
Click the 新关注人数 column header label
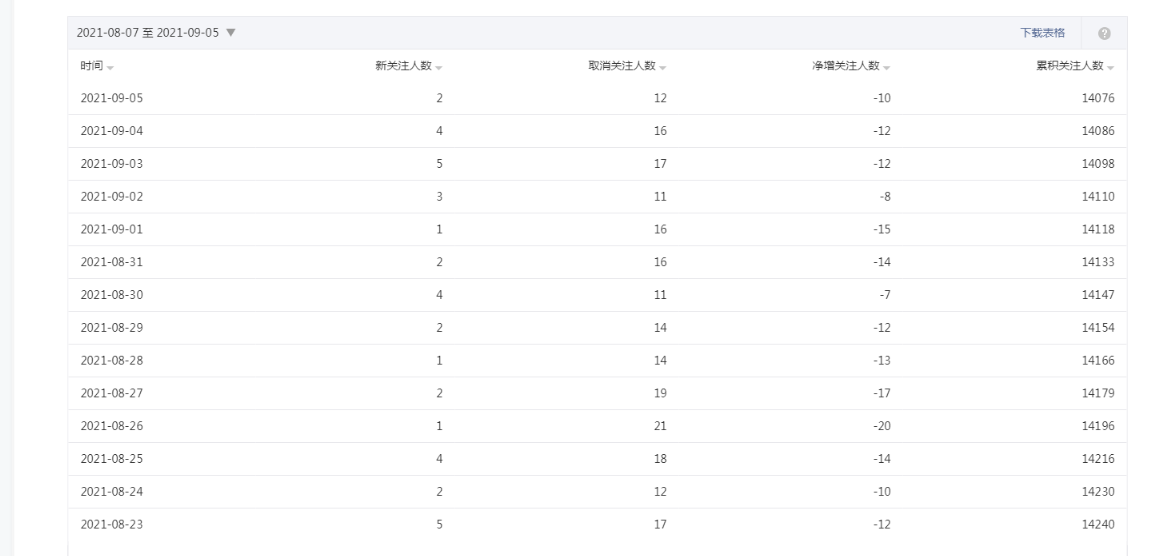tap(403, 65)
